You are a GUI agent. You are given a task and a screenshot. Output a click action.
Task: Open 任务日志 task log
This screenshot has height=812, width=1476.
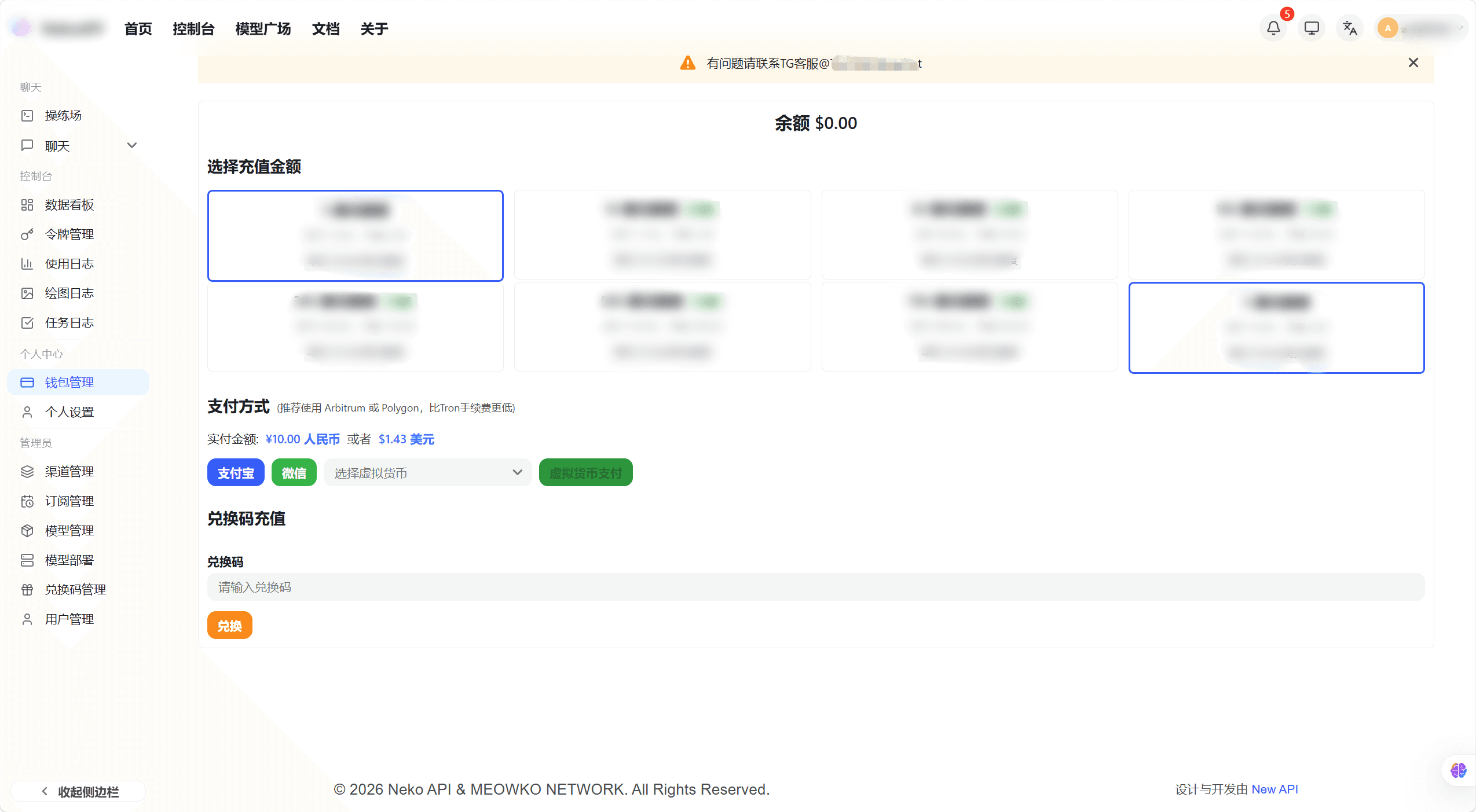point(69,322)
